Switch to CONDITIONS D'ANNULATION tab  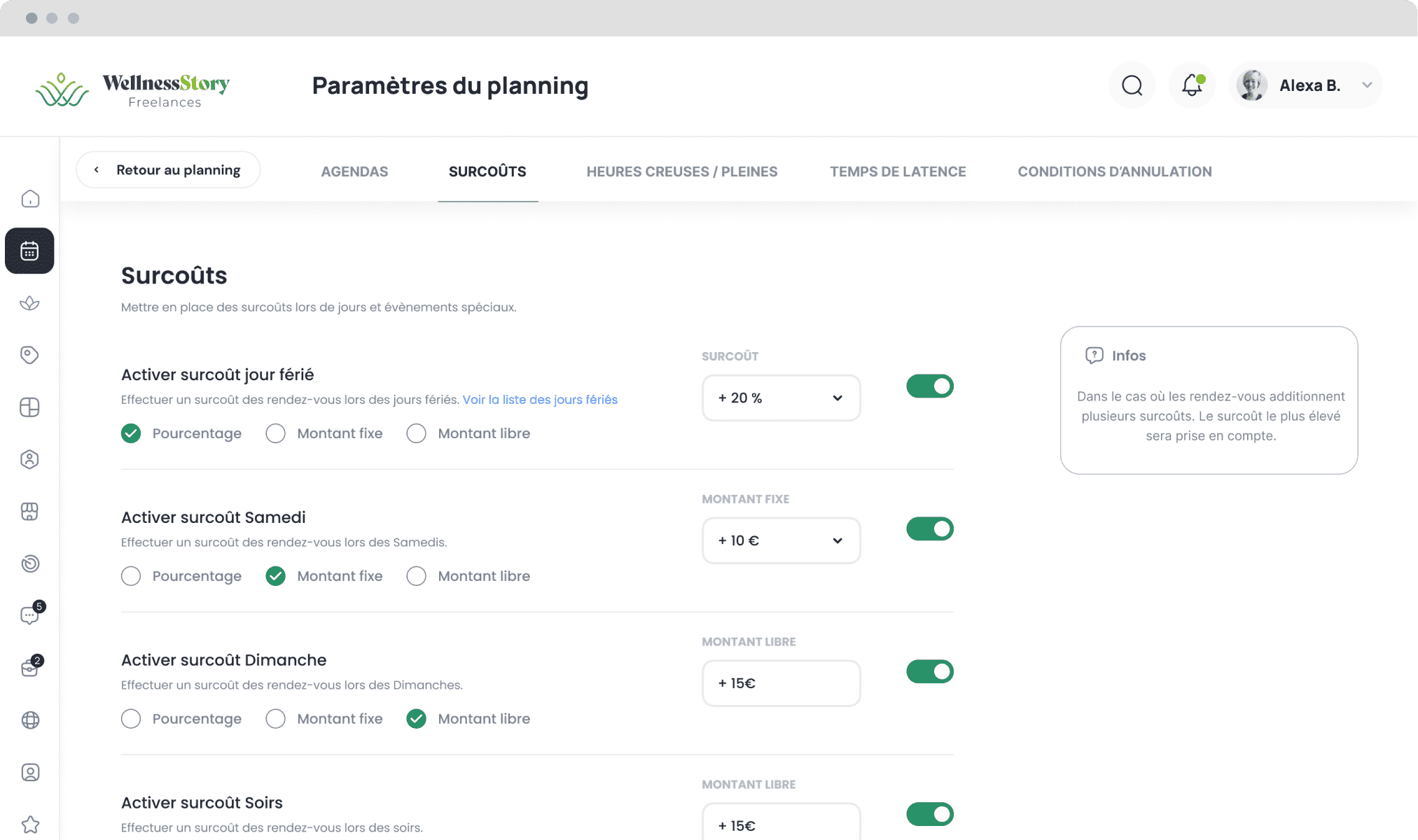[x=1115, y=172]
